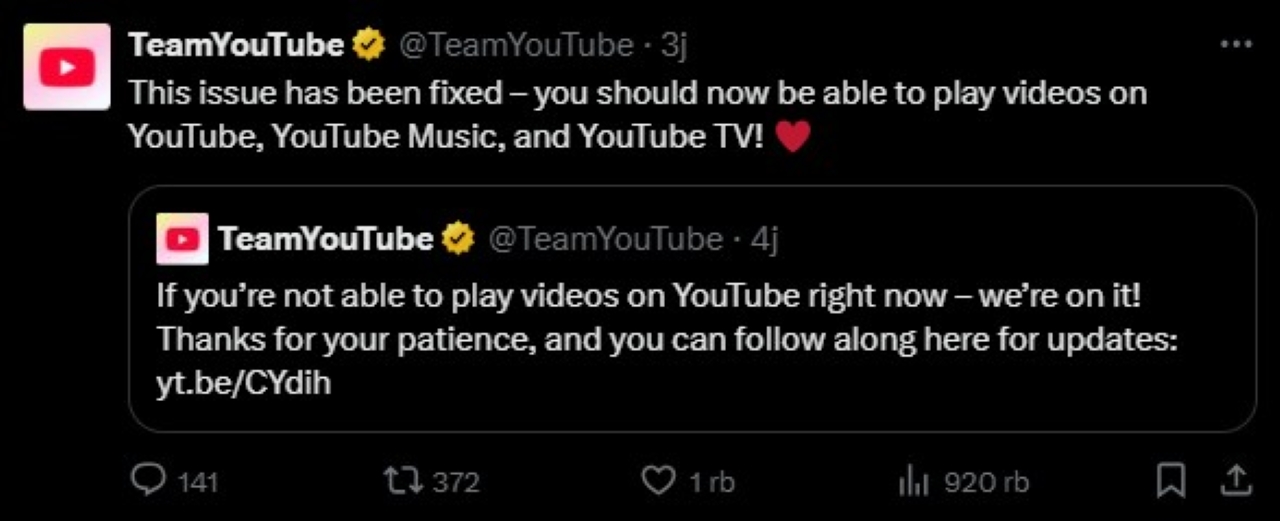Click the @TeamYouTube handle in quoted tweet
The height and width of the screenshot is (521, 1280).
coord(605,239)
